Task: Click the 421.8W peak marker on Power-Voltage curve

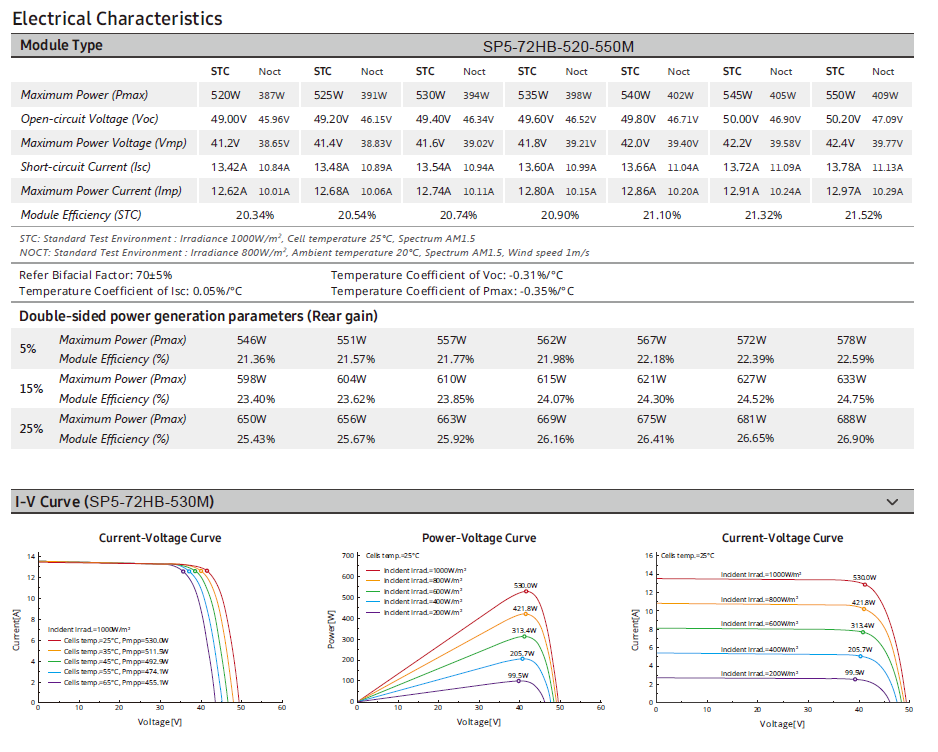Action: coord(524,614)
